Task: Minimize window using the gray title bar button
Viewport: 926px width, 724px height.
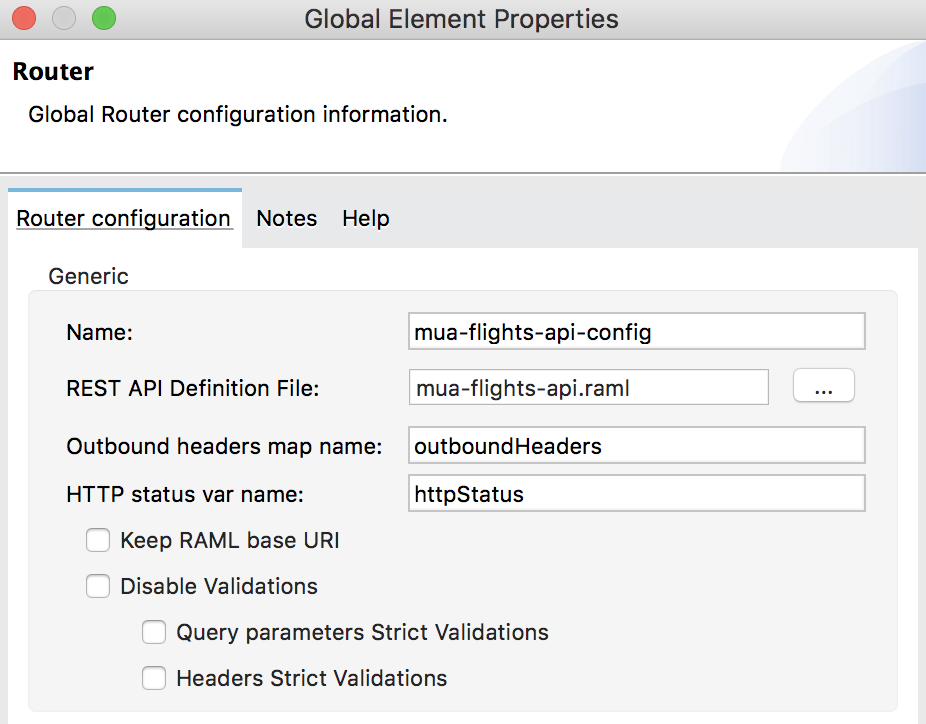Action: point(64,18)
